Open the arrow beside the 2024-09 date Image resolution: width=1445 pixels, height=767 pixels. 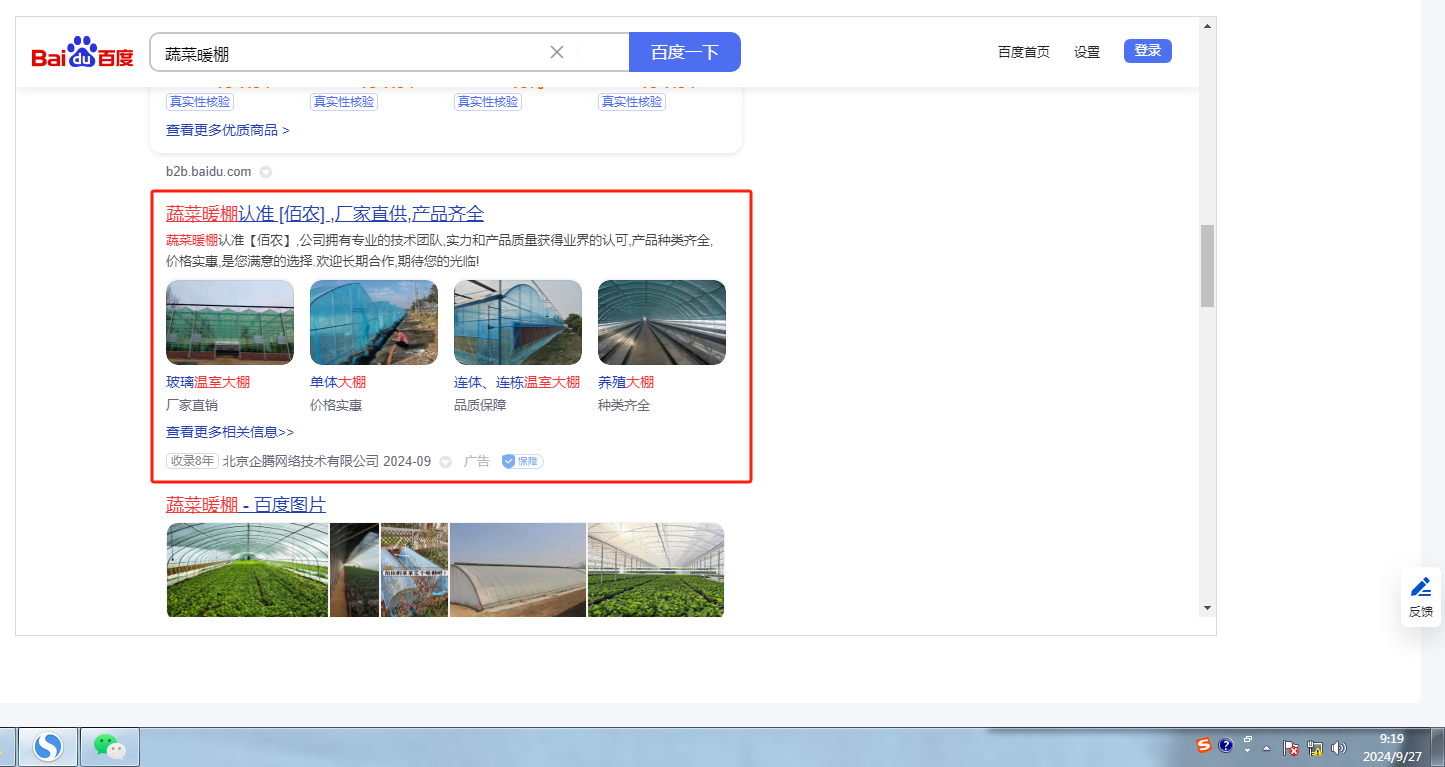(x=446, y=462)
